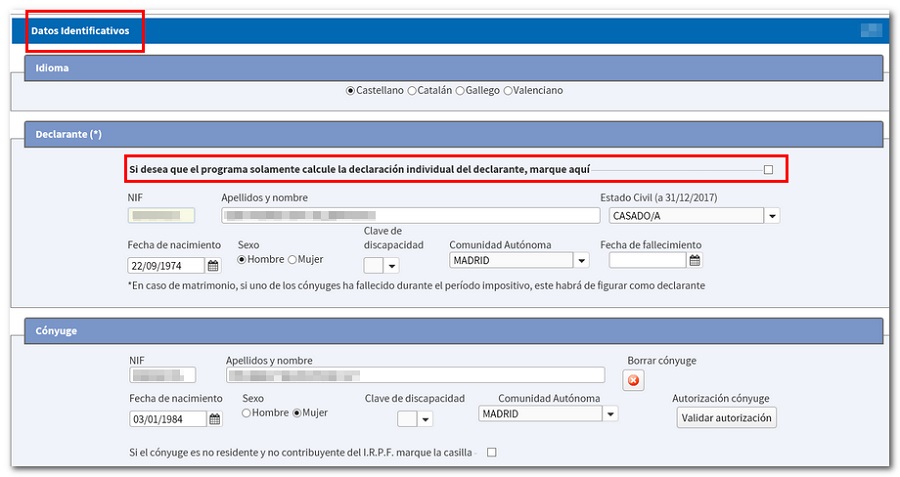Open declarant's Comunidad Autónoma dropdown
Screen dimensions: 900x477
pyautogui.click(x=581, y=261)
